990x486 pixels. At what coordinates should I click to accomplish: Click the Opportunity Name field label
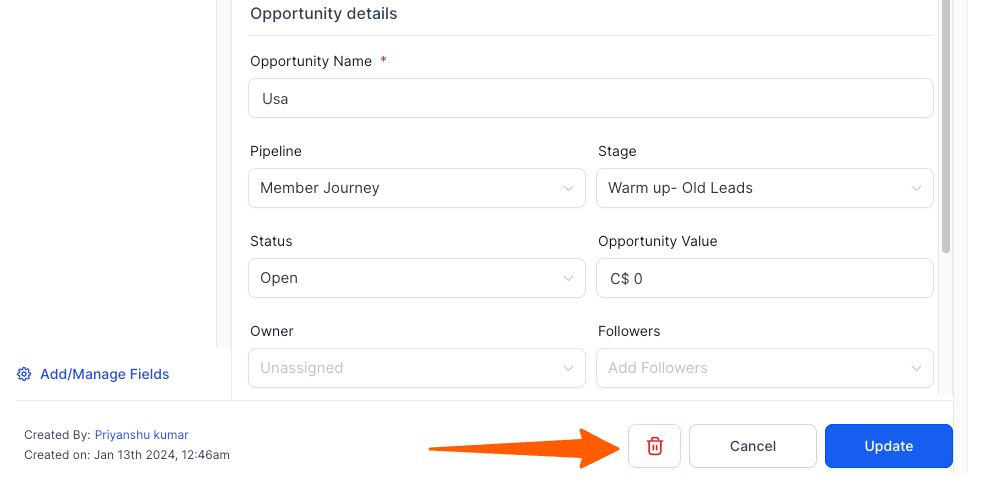click(x=311, y=61)
